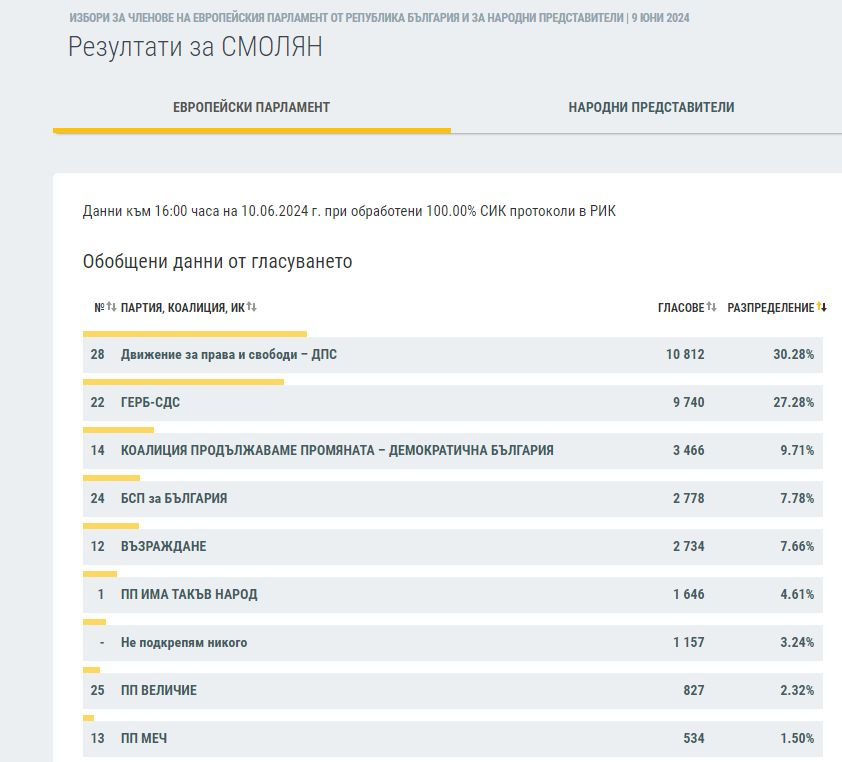Click the 10 812 votes value
Screen dimensions: 842x762
(685, 354)
